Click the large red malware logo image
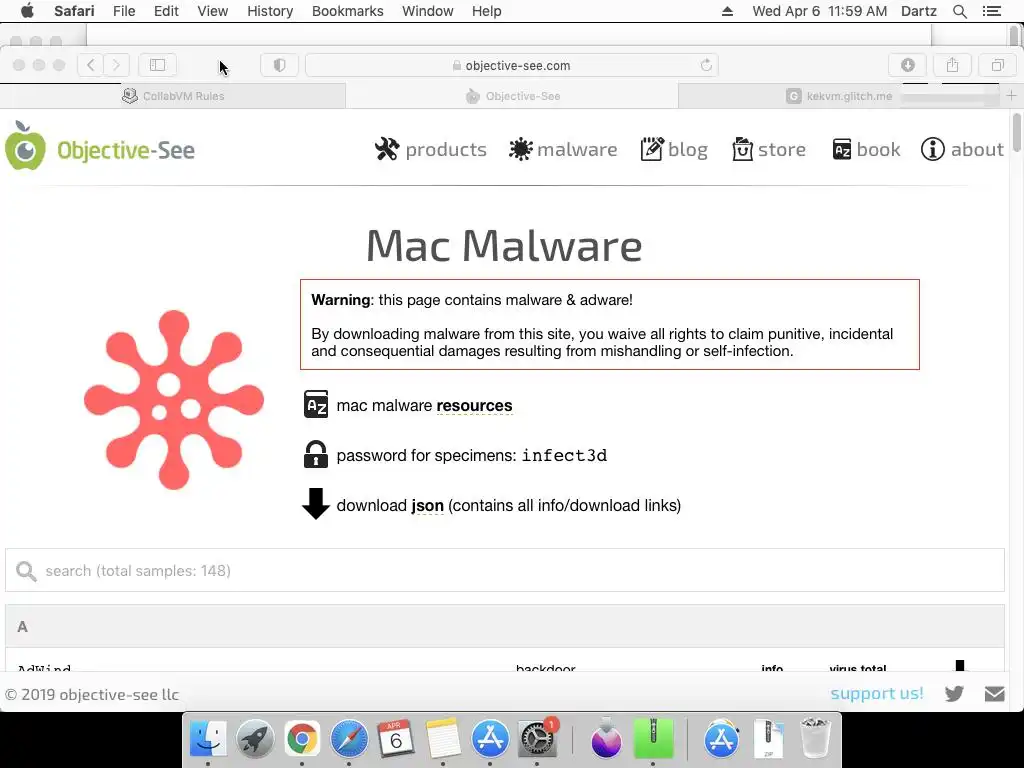The width and height of the screenshot is (1024, 768). click(174, 400)
